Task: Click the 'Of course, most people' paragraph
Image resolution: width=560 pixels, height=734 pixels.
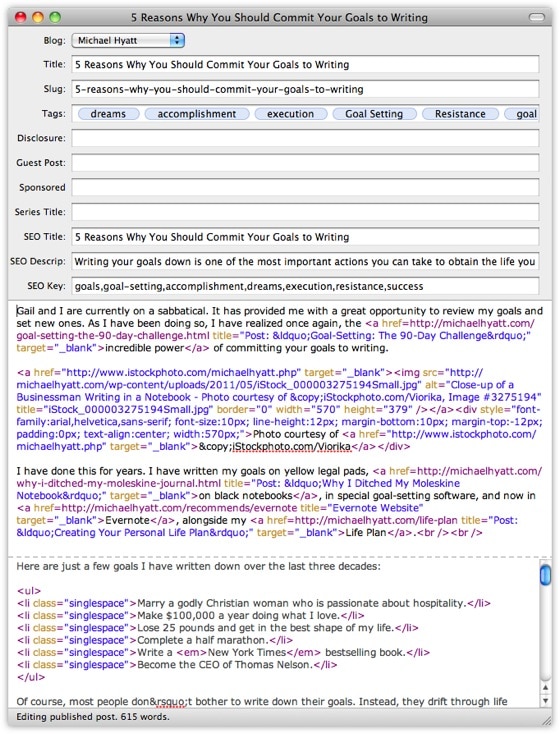Action: point(262,701)
